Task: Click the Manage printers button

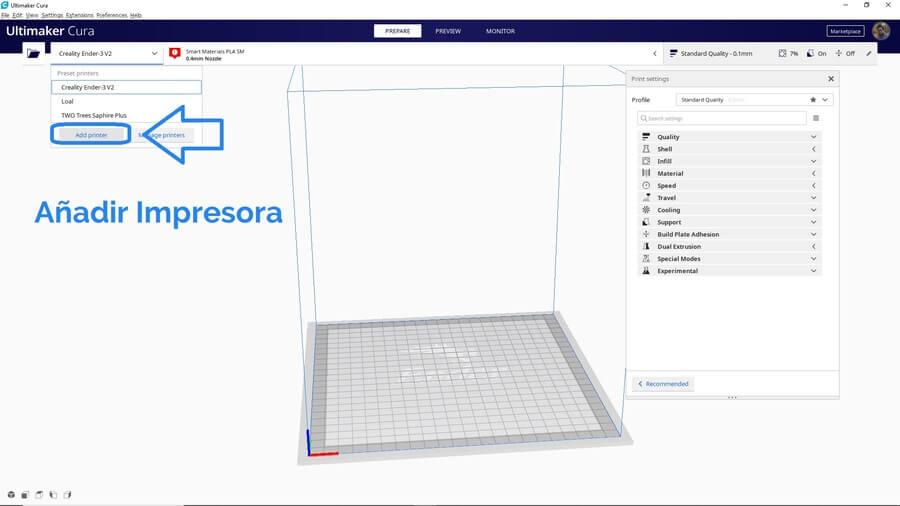Action: point(162,135)
